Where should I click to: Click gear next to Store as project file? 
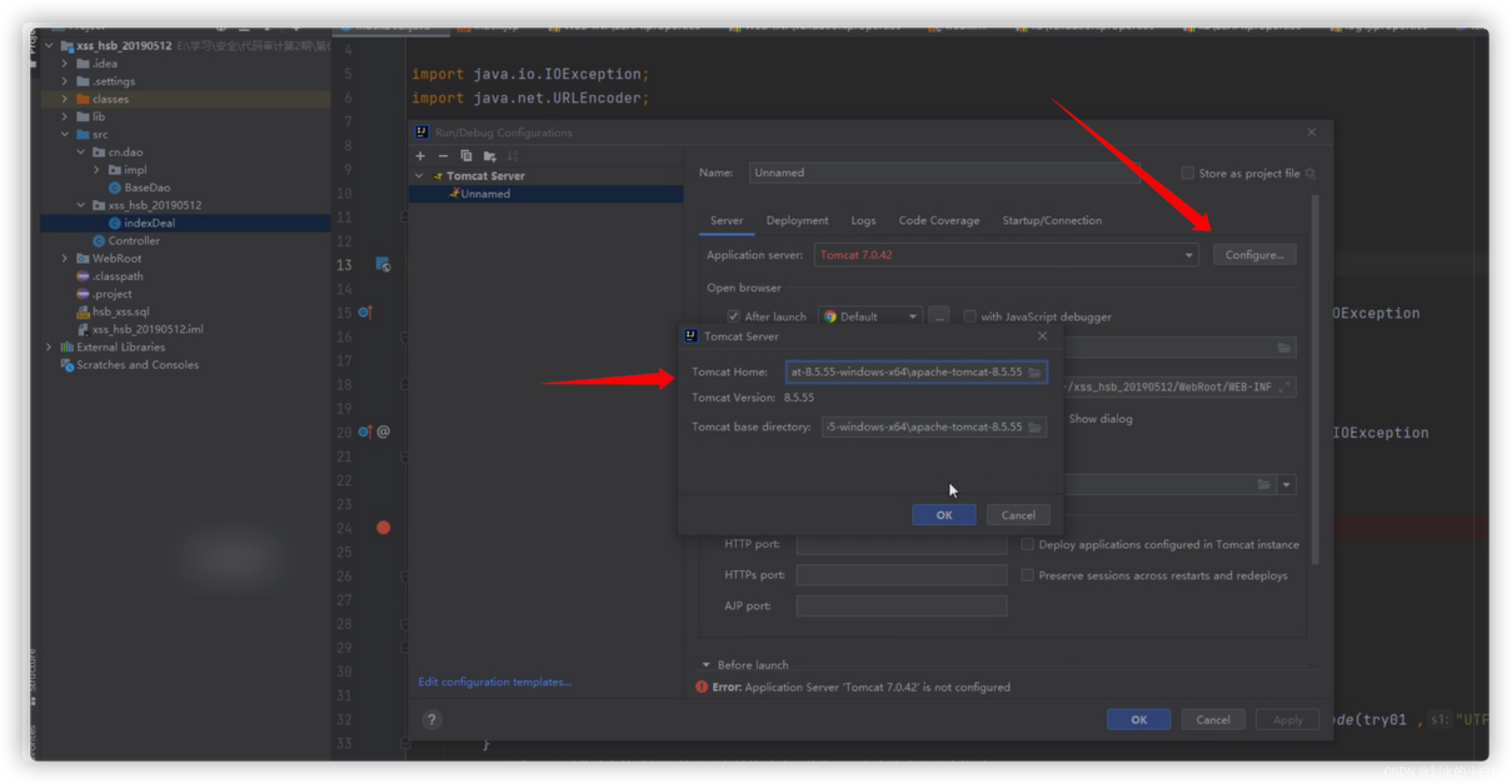click(1311, 173)
